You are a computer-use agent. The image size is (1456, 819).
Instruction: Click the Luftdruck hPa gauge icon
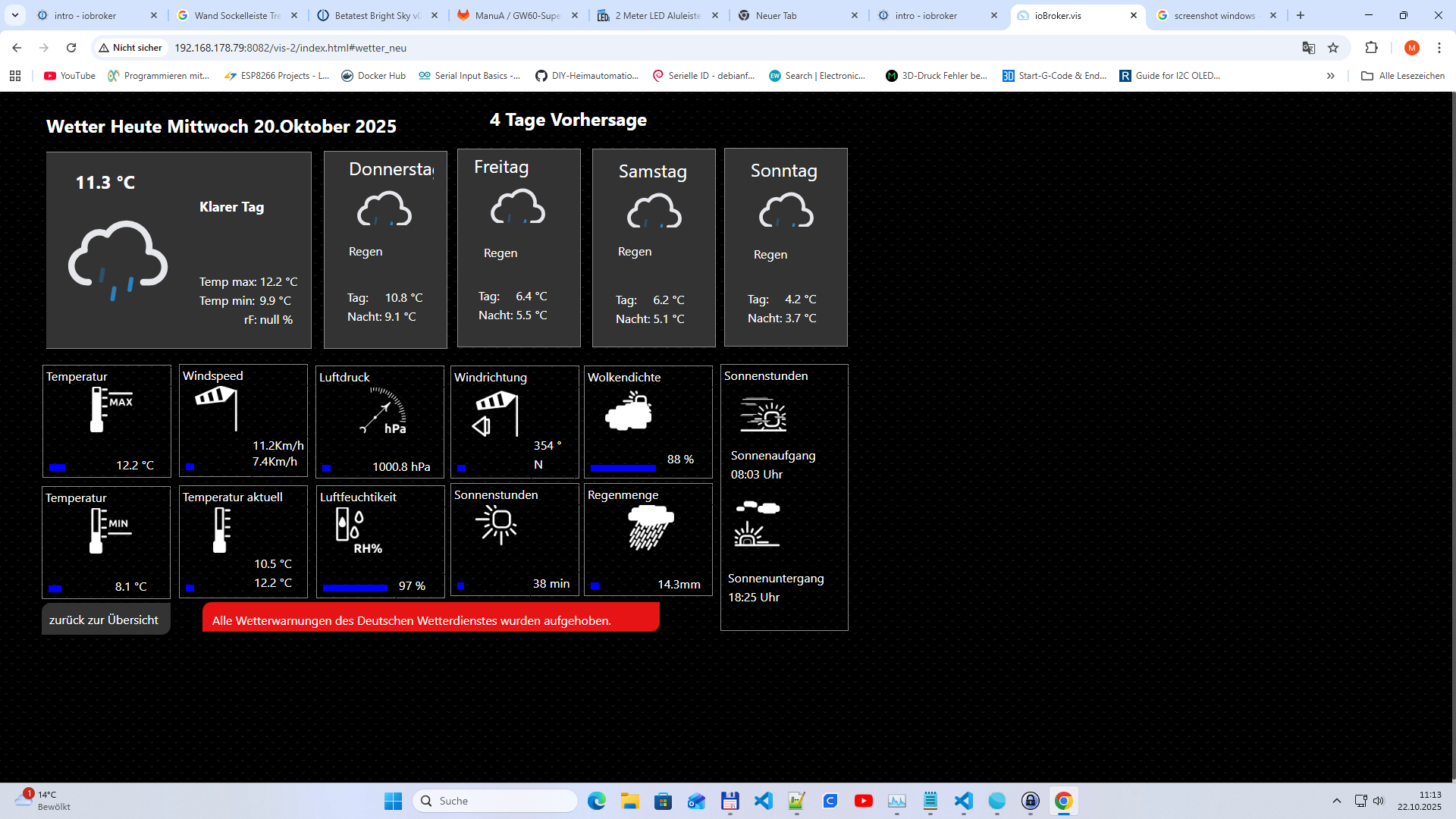(x=384, y=411)
